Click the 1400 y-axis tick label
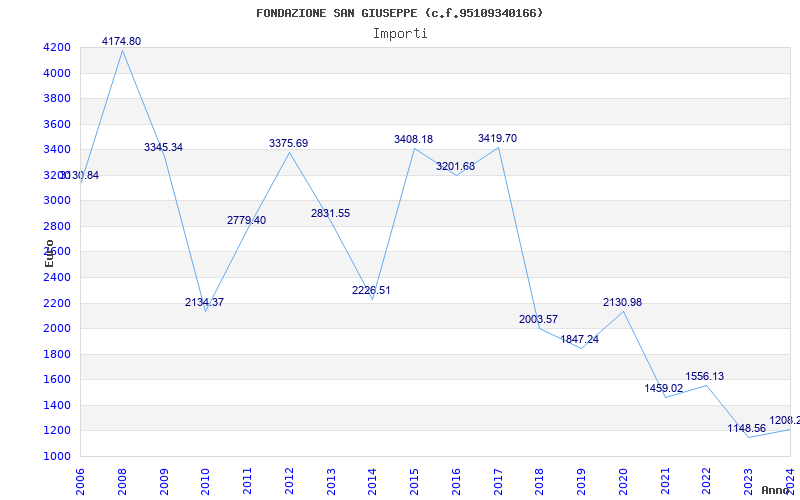This screenshot has height=500, width=800. coord(57,406)
